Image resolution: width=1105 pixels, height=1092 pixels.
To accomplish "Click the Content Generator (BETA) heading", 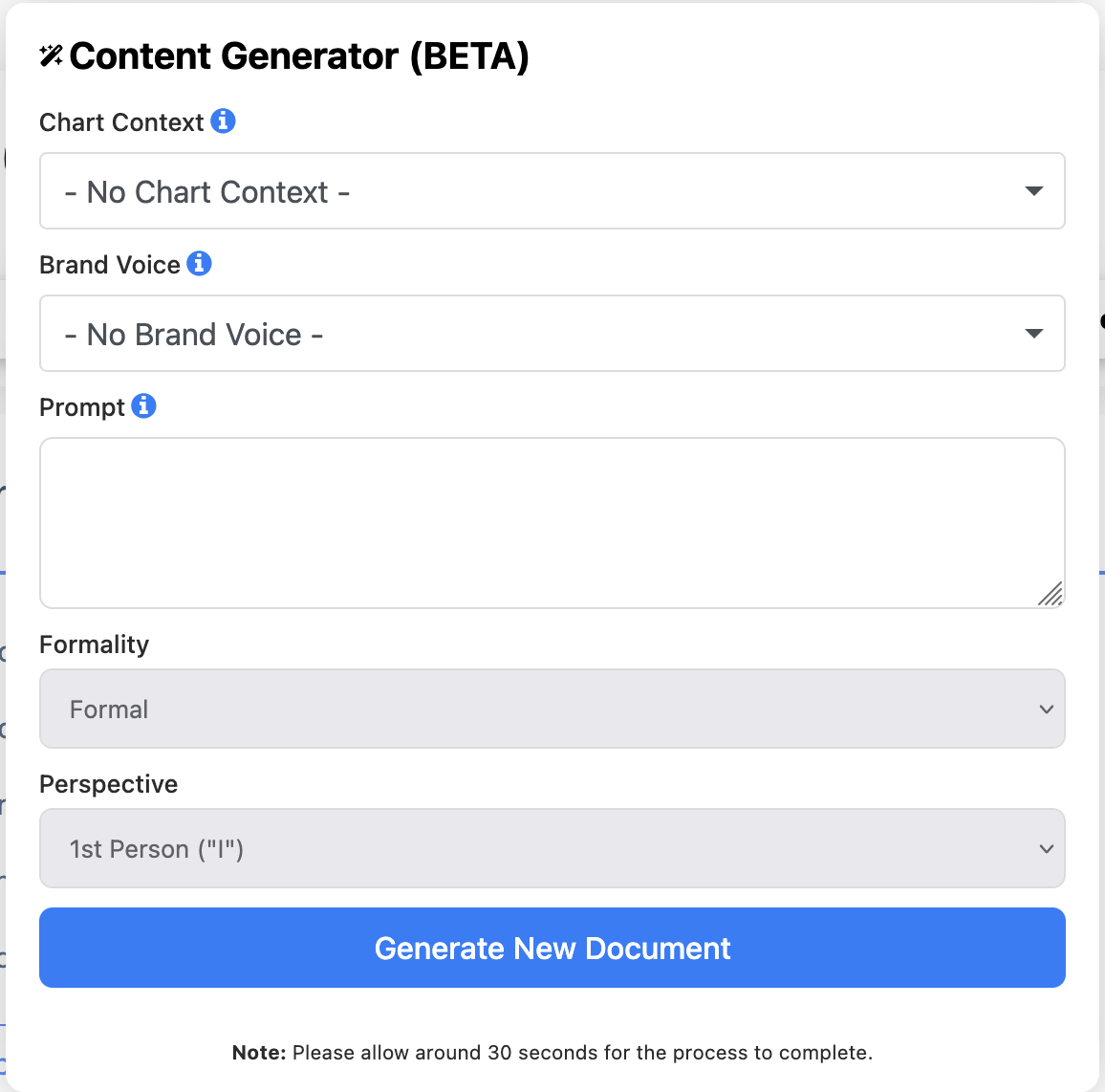I will pyautogui.click(x=299, y=56).
